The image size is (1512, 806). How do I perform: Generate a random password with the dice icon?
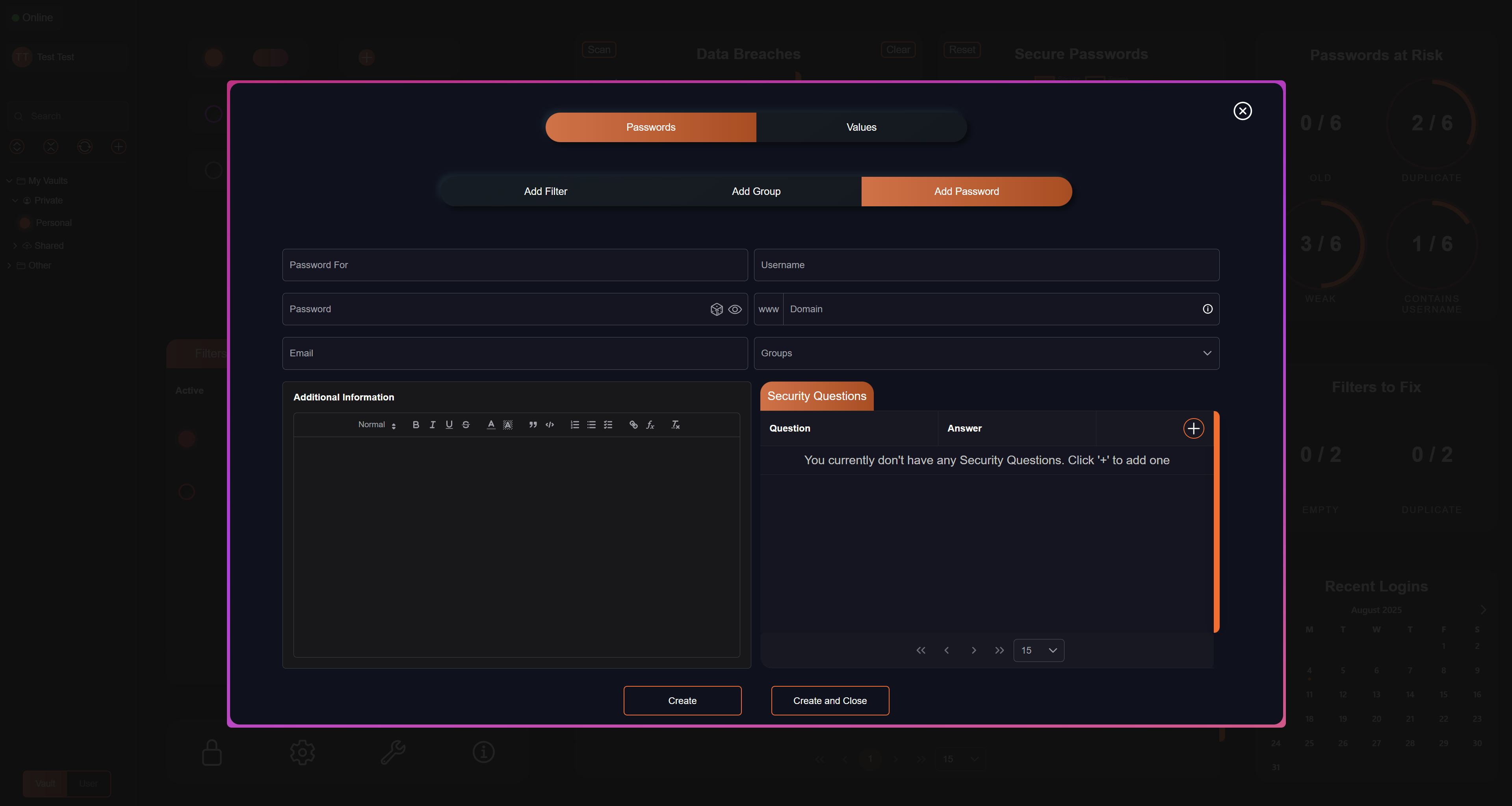(x=717, y=309)
